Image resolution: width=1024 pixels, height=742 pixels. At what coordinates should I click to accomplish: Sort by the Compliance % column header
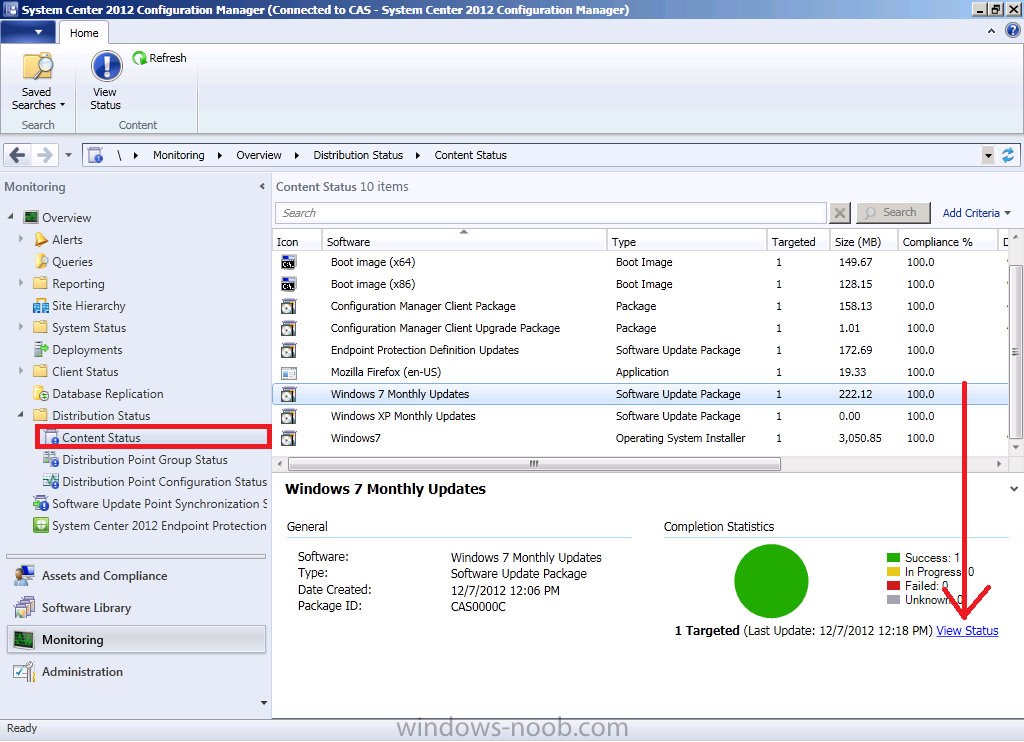pyautogui.click(x=947, y=242)
